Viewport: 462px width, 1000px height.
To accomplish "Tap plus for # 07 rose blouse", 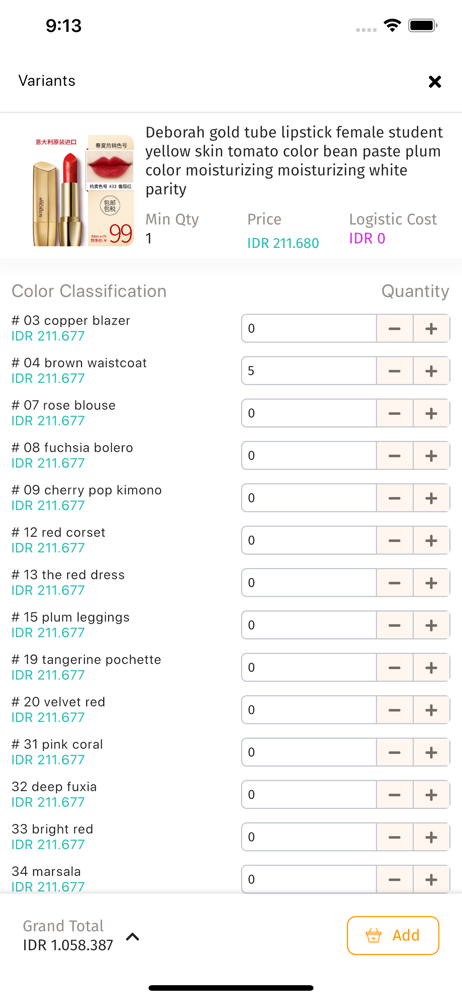I will click(431, 413).
